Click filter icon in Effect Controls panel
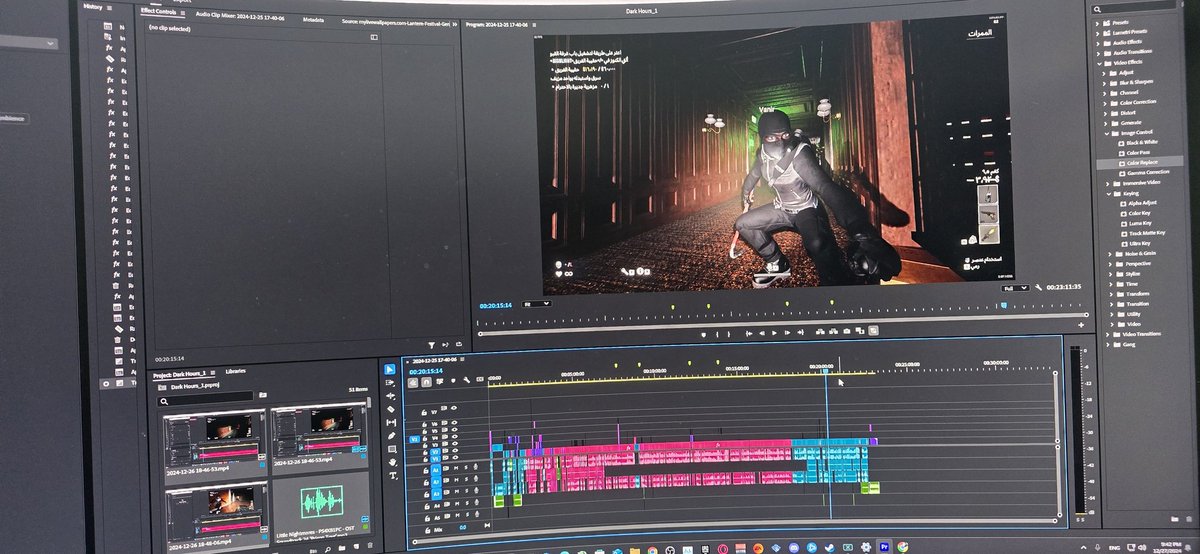This screenshot has height=554, width=1200. click(x=431, y=345)
